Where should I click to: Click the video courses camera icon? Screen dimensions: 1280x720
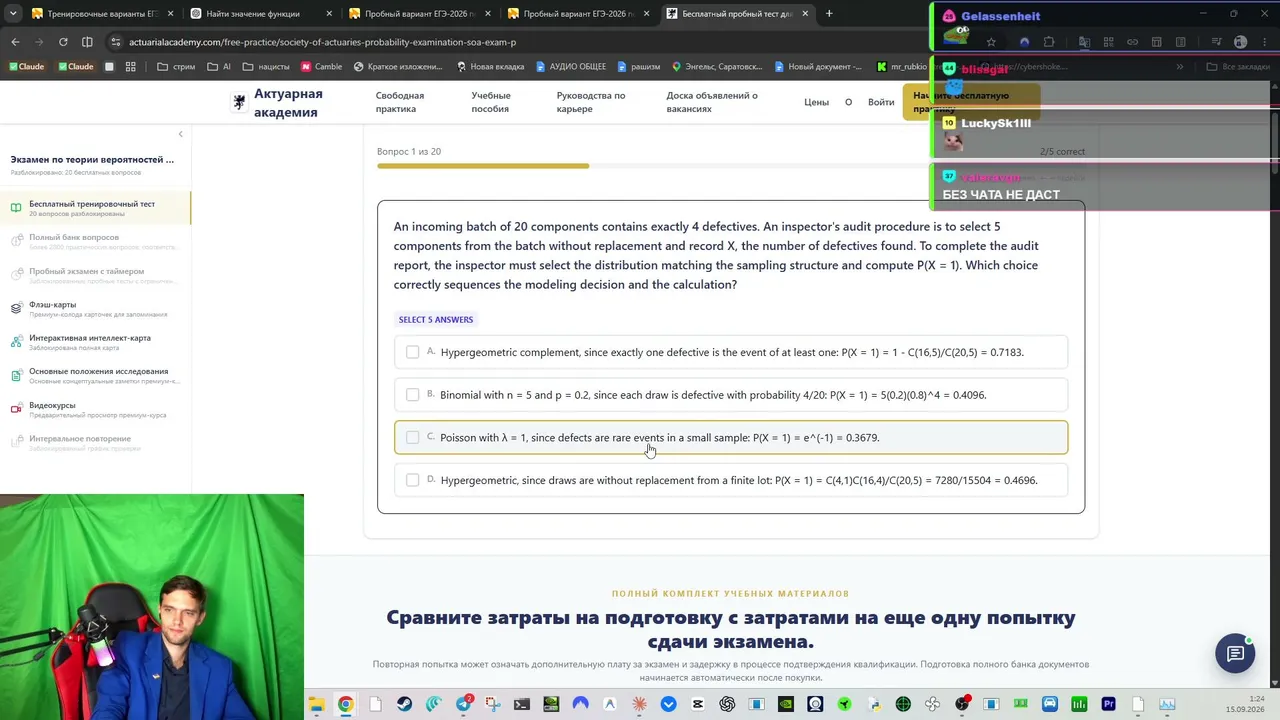point(16,409)
